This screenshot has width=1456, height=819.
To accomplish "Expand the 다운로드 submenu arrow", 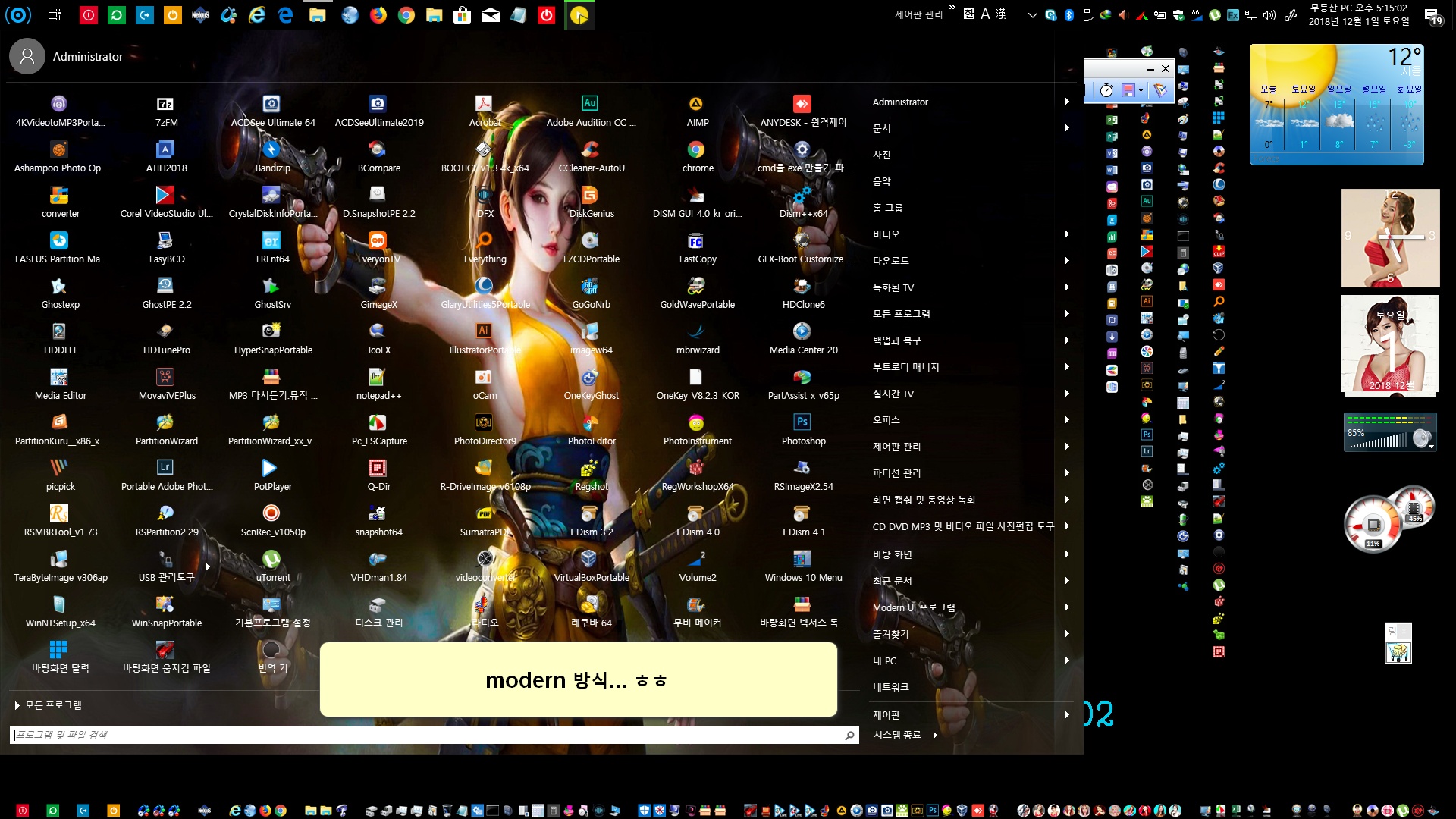I will point(1066,261).
